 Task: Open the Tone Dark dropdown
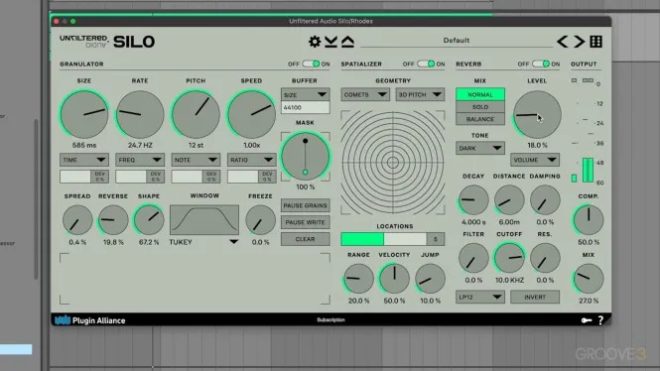coord(480,148)
